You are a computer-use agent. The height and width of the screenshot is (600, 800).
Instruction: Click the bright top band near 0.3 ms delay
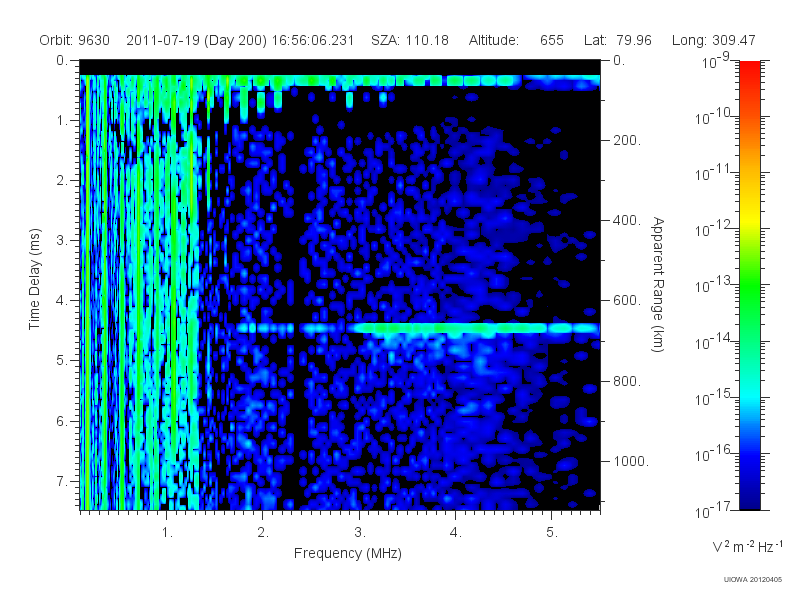[x=340, y=81]
